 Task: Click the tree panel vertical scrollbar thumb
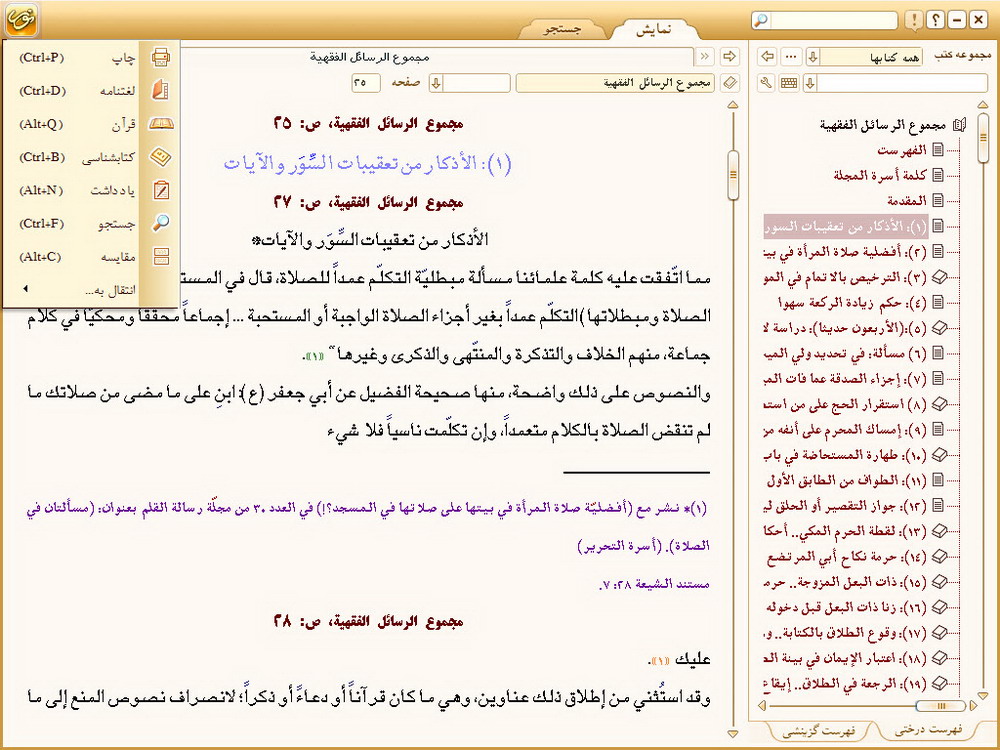[x=983, y=138]
